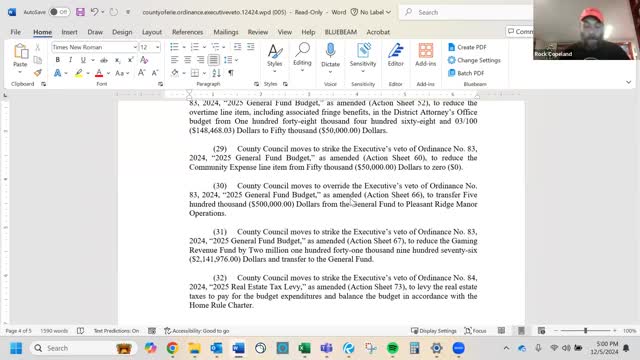Toggle justify alignment button
Screen dimensions: 640x360
[213, 60]
